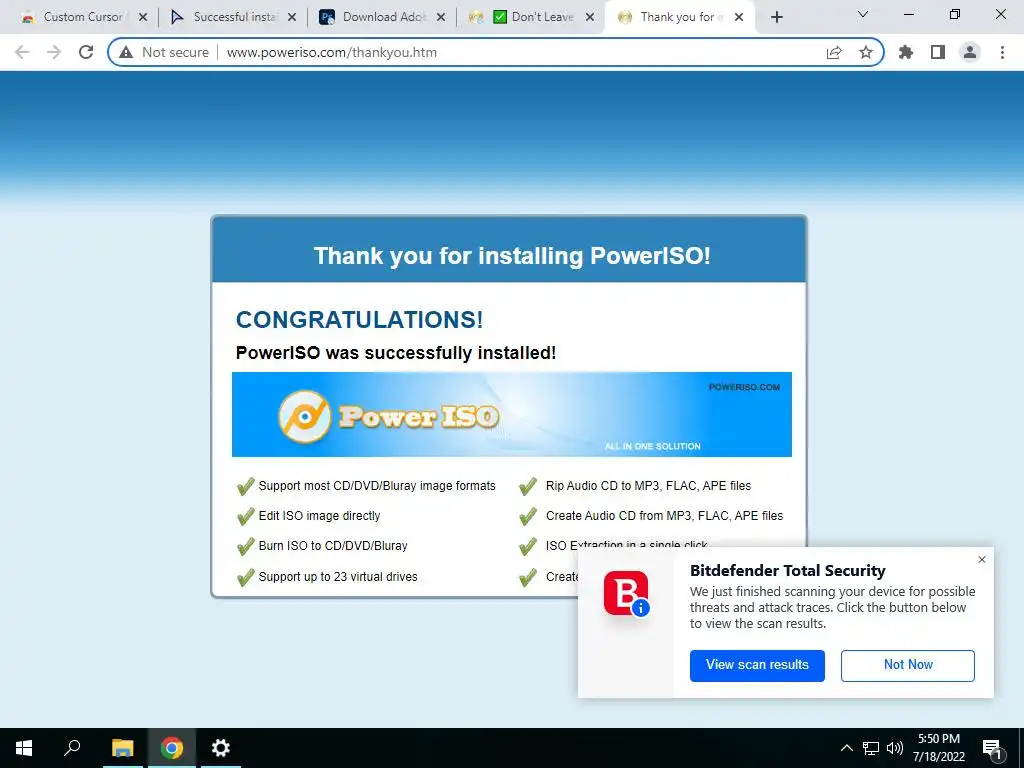The height and width of the screenshot is (768, 1024).
Task: Click 'Thank you for installing PowerISO!' header
Action: [x=512, y=255]
